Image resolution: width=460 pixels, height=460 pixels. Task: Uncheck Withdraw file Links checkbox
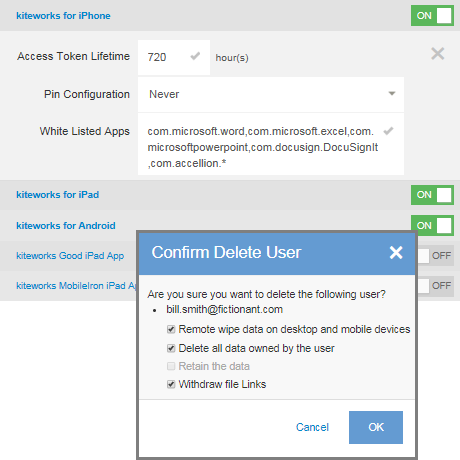tap(171, 384)
